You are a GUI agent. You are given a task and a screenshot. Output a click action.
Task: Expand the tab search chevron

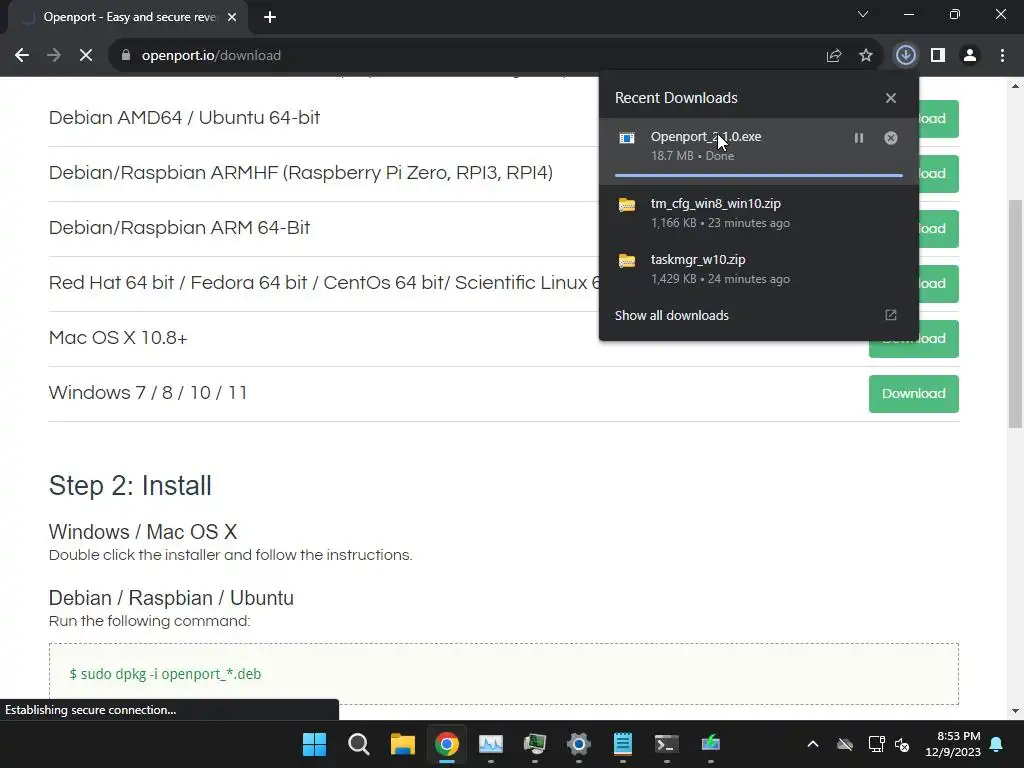tap(863, 14)
